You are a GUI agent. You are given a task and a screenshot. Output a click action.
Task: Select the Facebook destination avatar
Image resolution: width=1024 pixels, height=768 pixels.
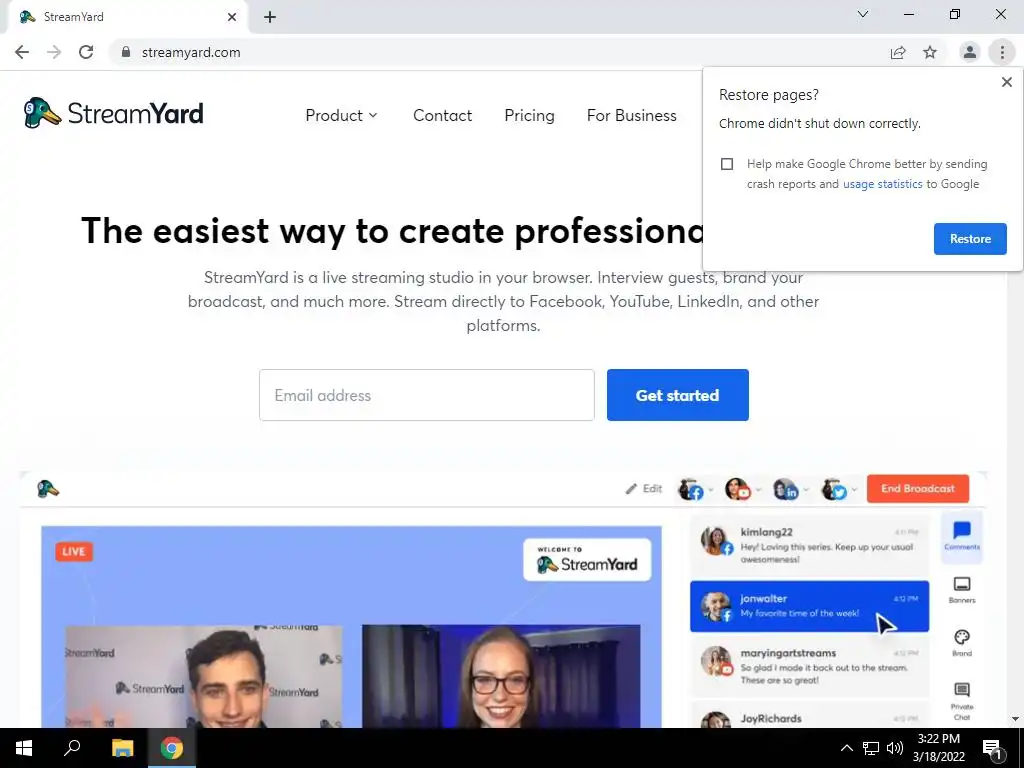pyautogui.click(x=691, y=488)
